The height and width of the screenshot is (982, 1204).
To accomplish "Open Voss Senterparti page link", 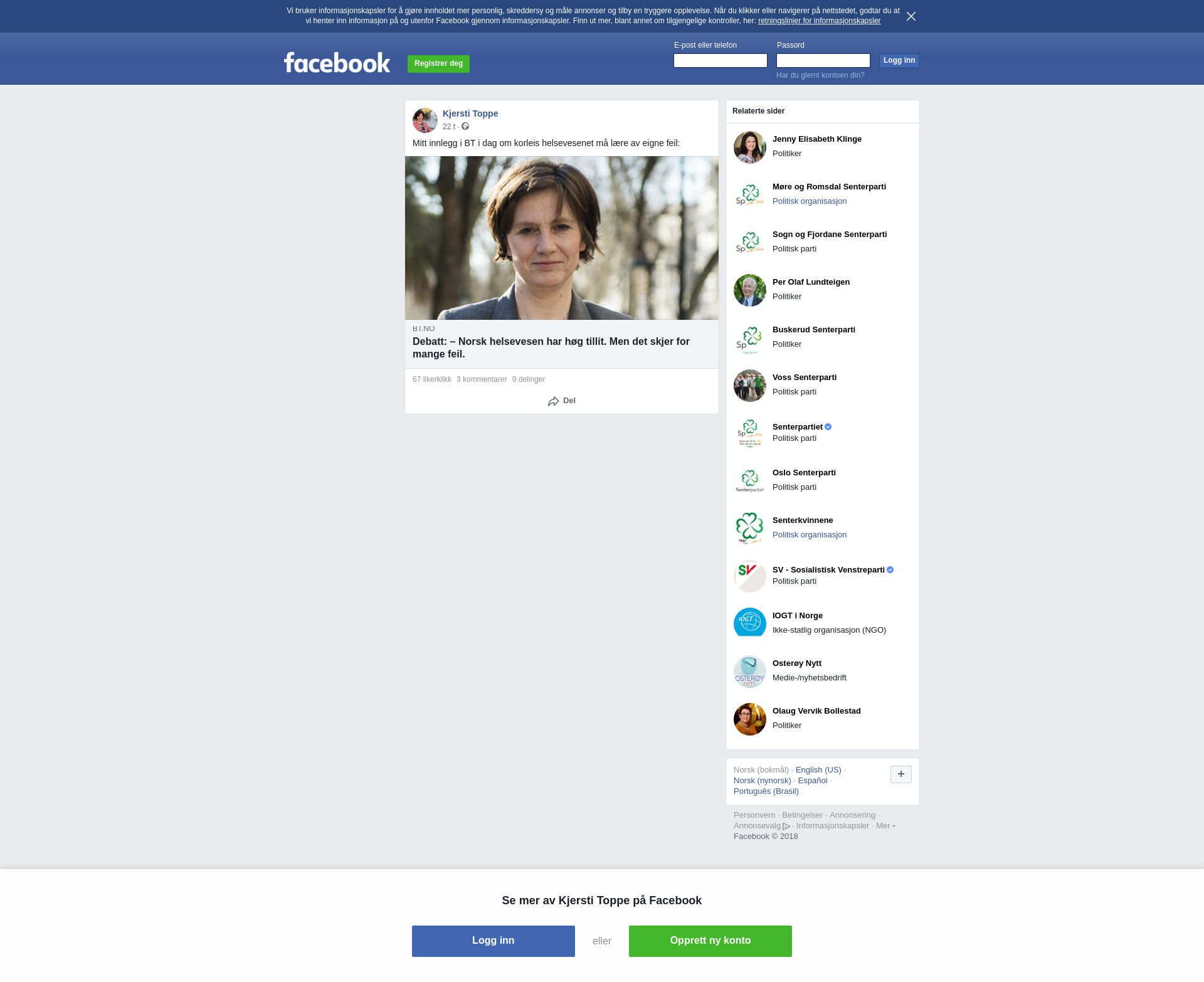I will [x=805, y=377].
